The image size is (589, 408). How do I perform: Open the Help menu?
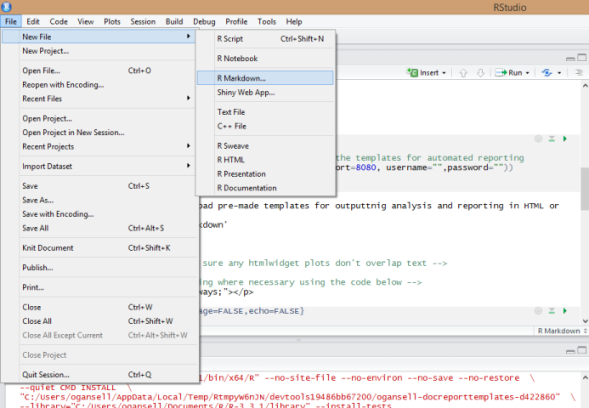pos(294,21)
